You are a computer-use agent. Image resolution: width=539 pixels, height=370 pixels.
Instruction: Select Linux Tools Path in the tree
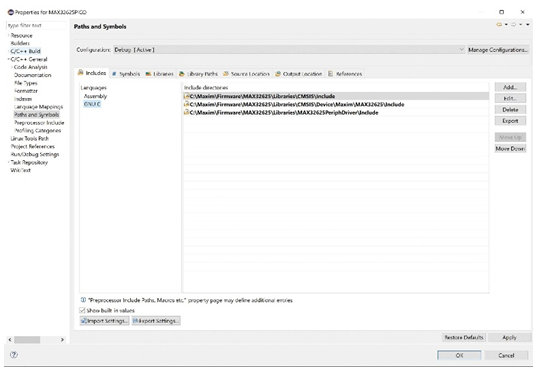[30, 138]
